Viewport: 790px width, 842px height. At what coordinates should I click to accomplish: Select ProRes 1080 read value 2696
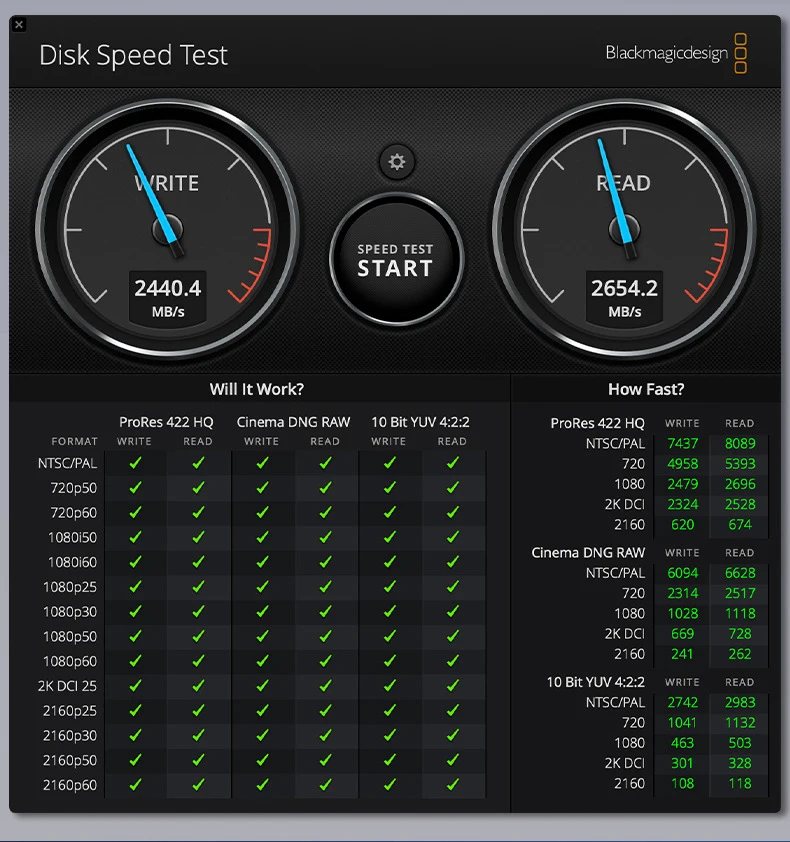point(740,484)
